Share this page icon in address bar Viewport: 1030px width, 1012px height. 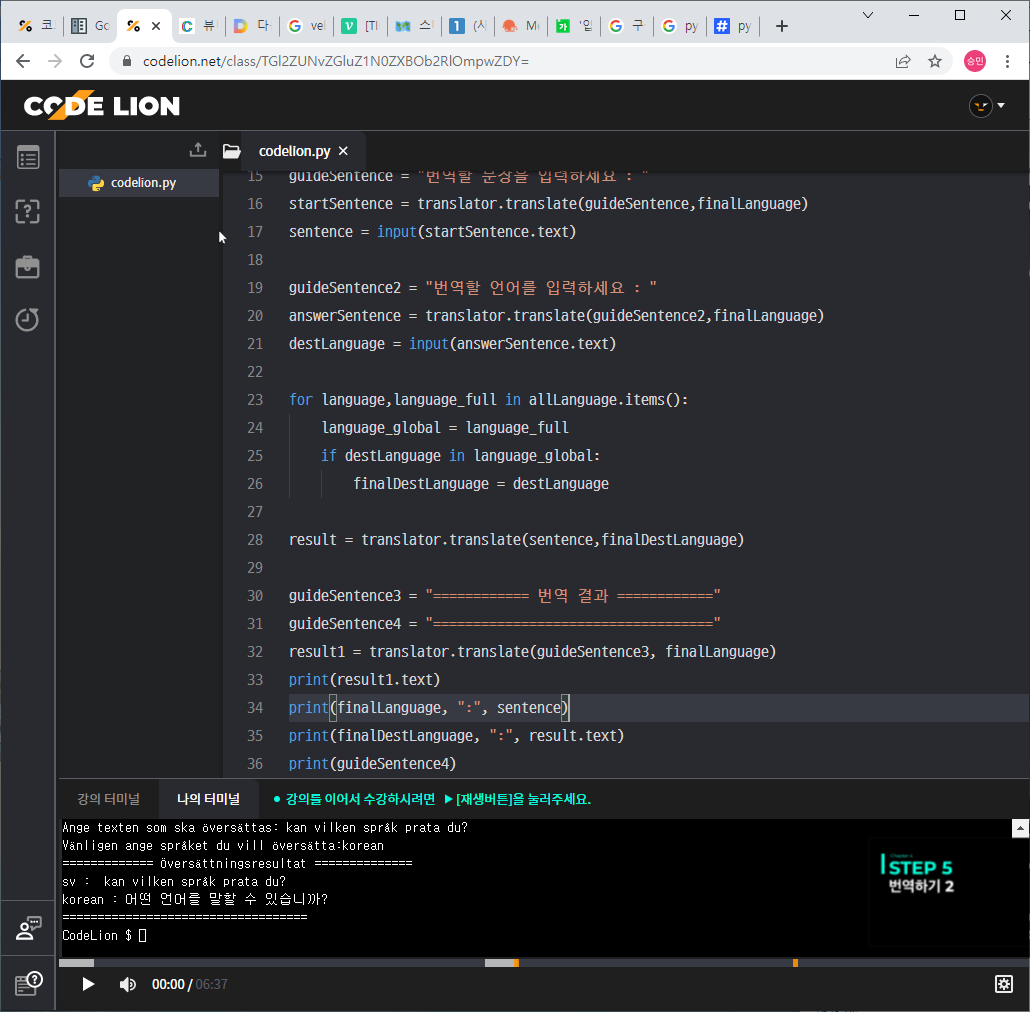tap(903, 61)
